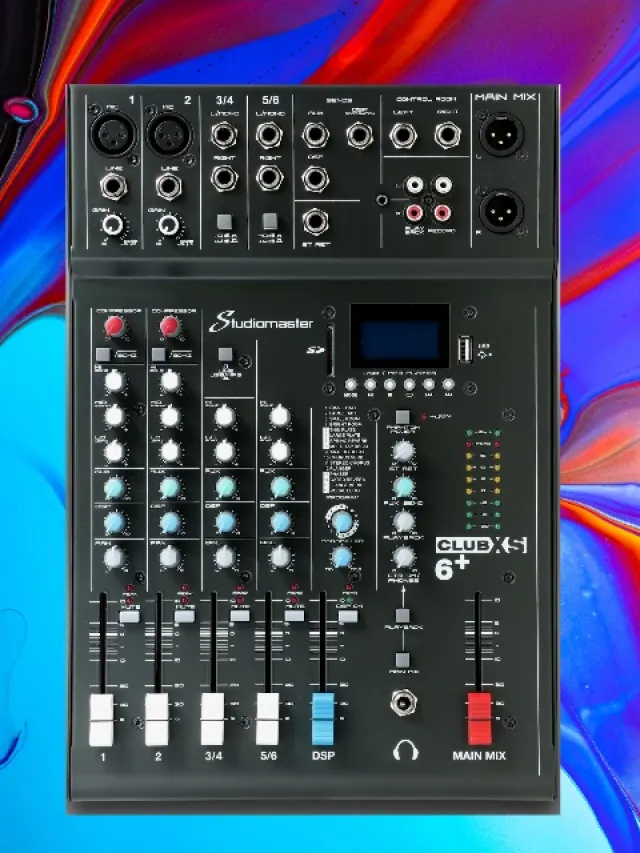
Task: Click the channel 2 gain knob
Action: click(x=170, y=224)
